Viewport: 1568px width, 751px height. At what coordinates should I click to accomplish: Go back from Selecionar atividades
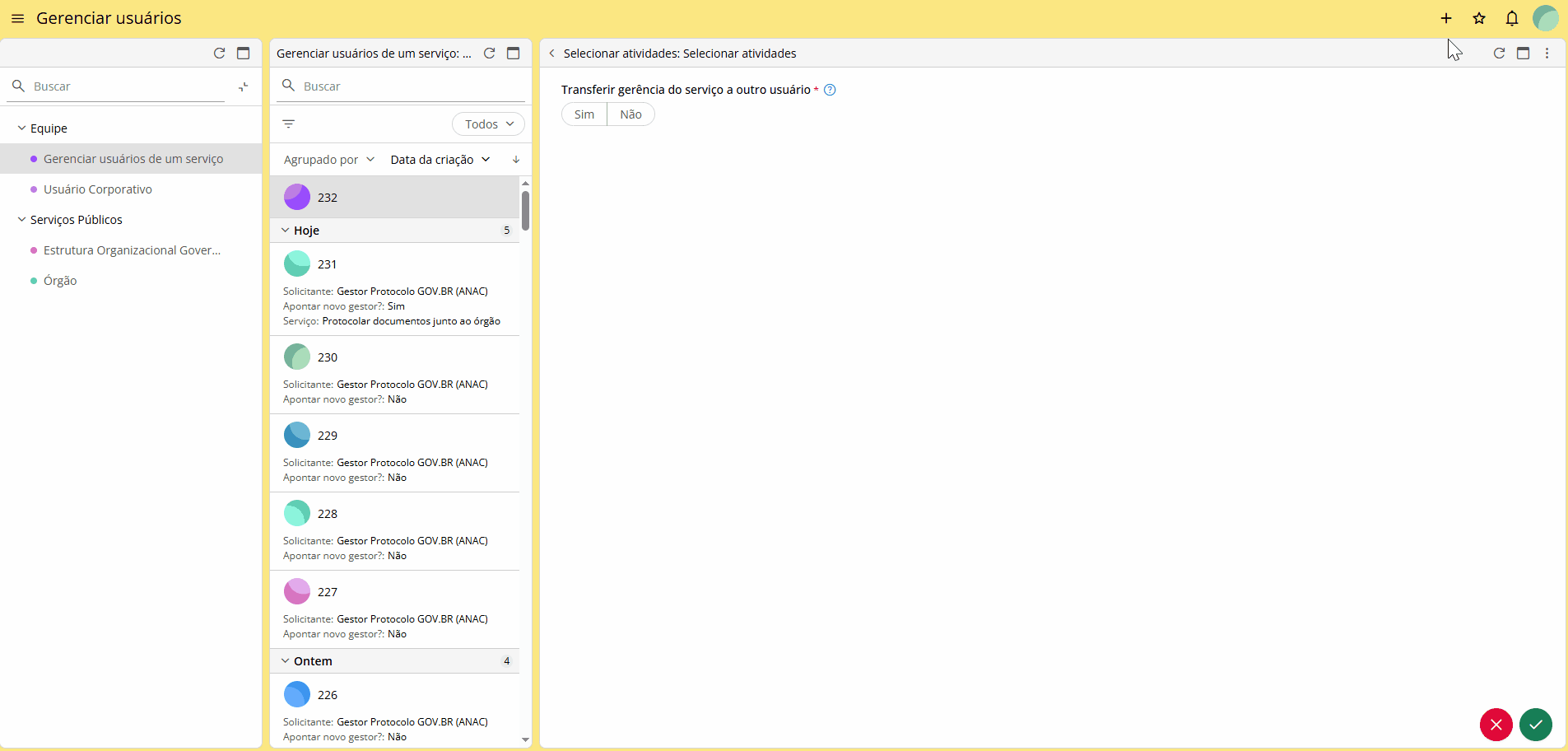click(551, 54)
